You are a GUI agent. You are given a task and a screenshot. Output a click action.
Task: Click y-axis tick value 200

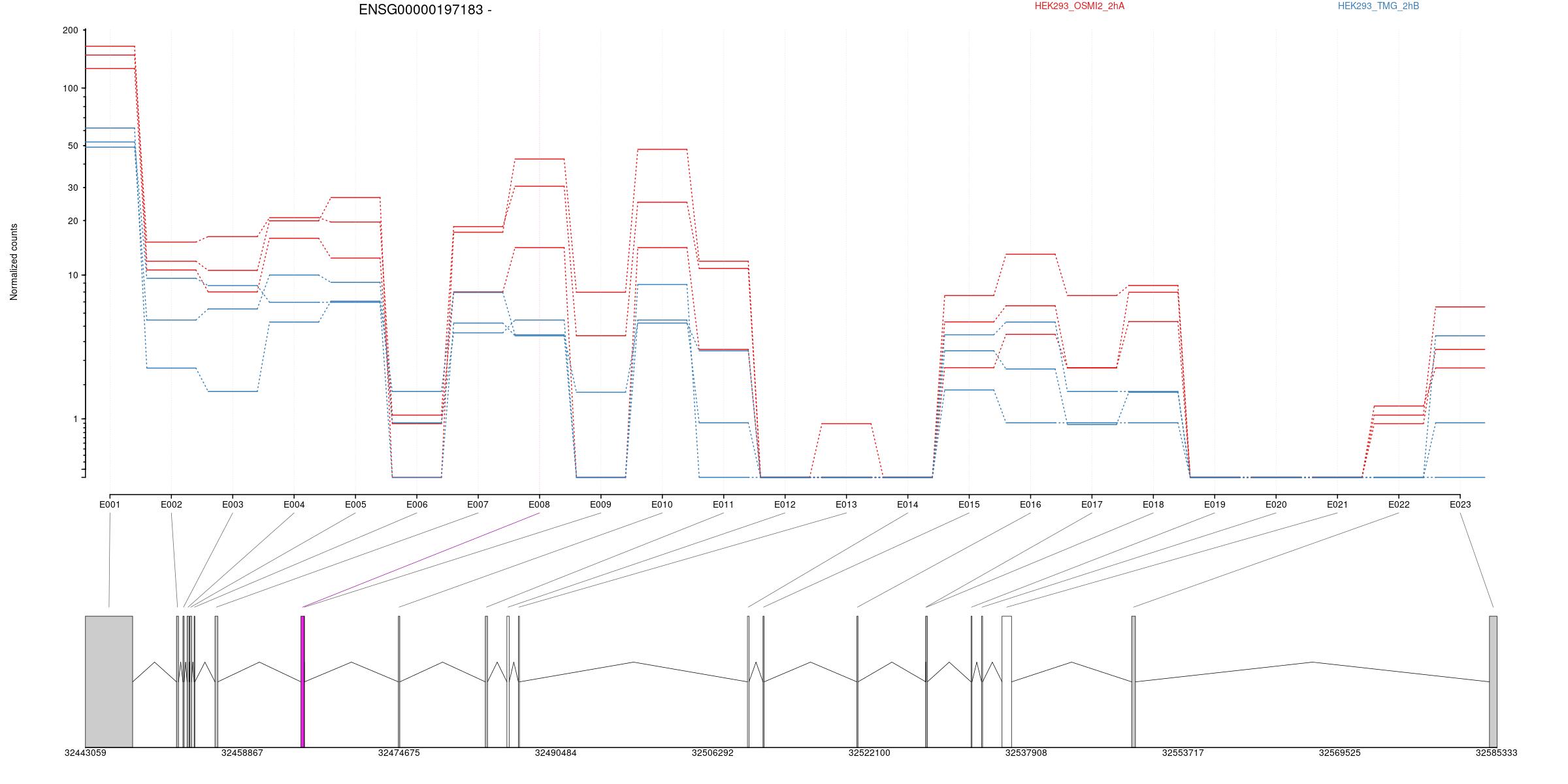pyautogui.click(x=70, y=30)
